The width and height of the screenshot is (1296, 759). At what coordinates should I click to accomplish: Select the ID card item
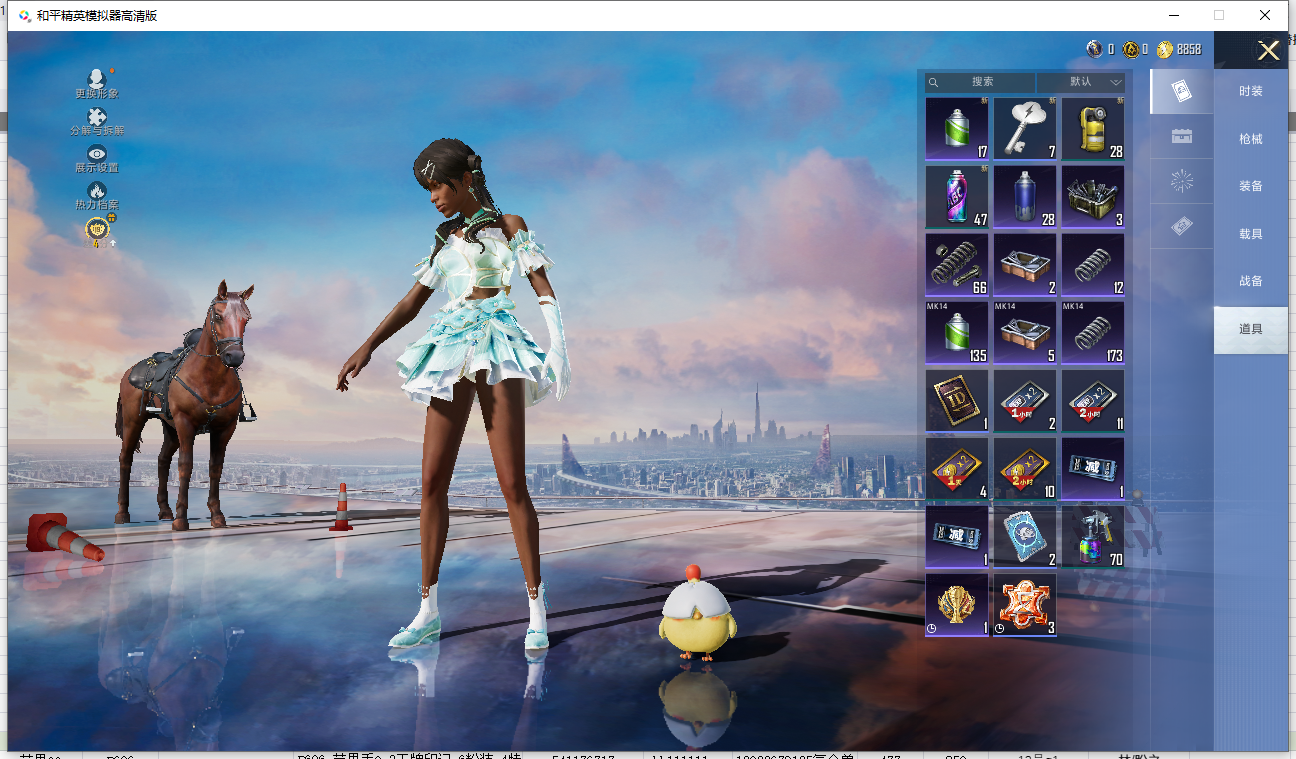point(956,401)
